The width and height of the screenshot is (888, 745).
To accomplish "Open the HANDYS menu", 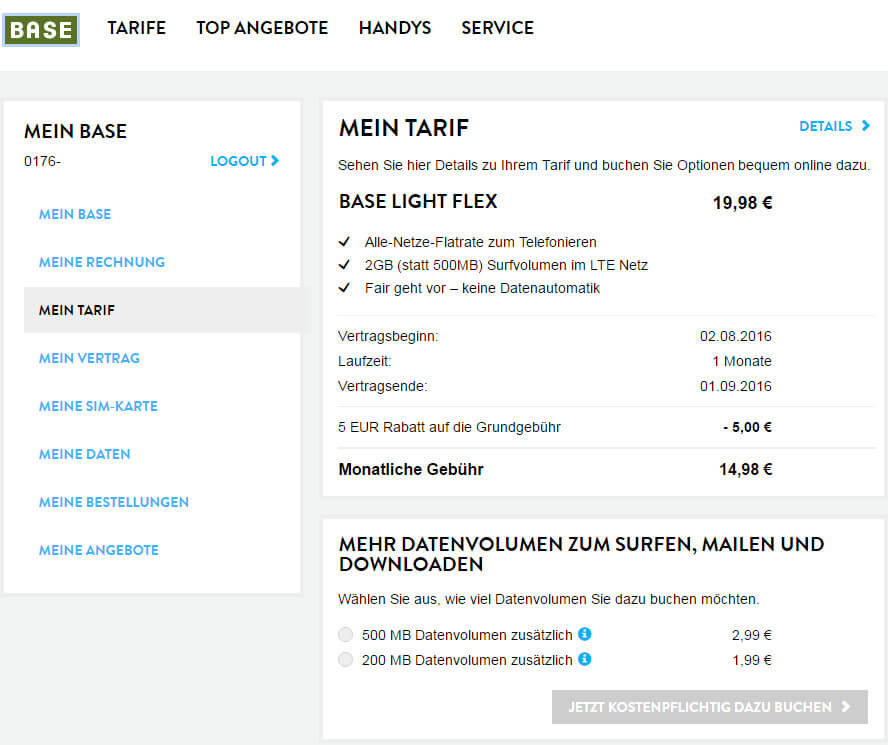I will [x=395, y=28].
